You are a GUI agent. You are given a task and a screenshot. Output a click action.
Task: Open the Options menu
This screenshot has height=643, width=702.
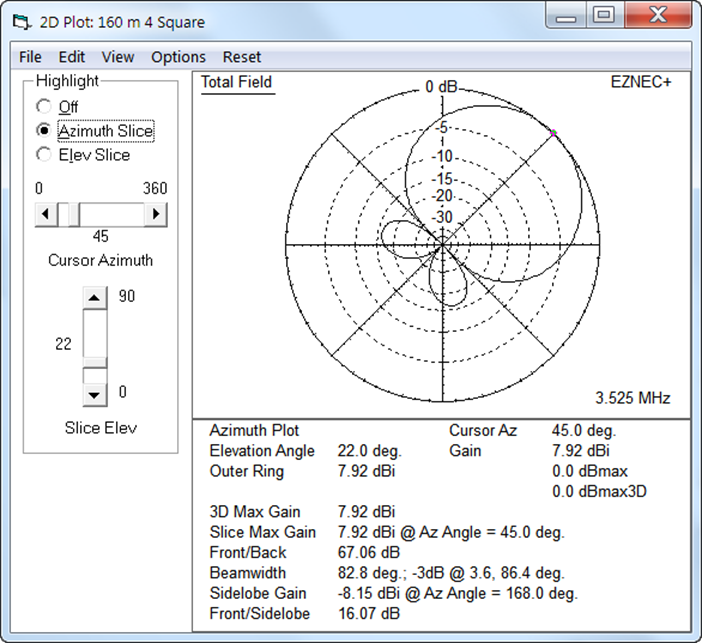[178, 57]
